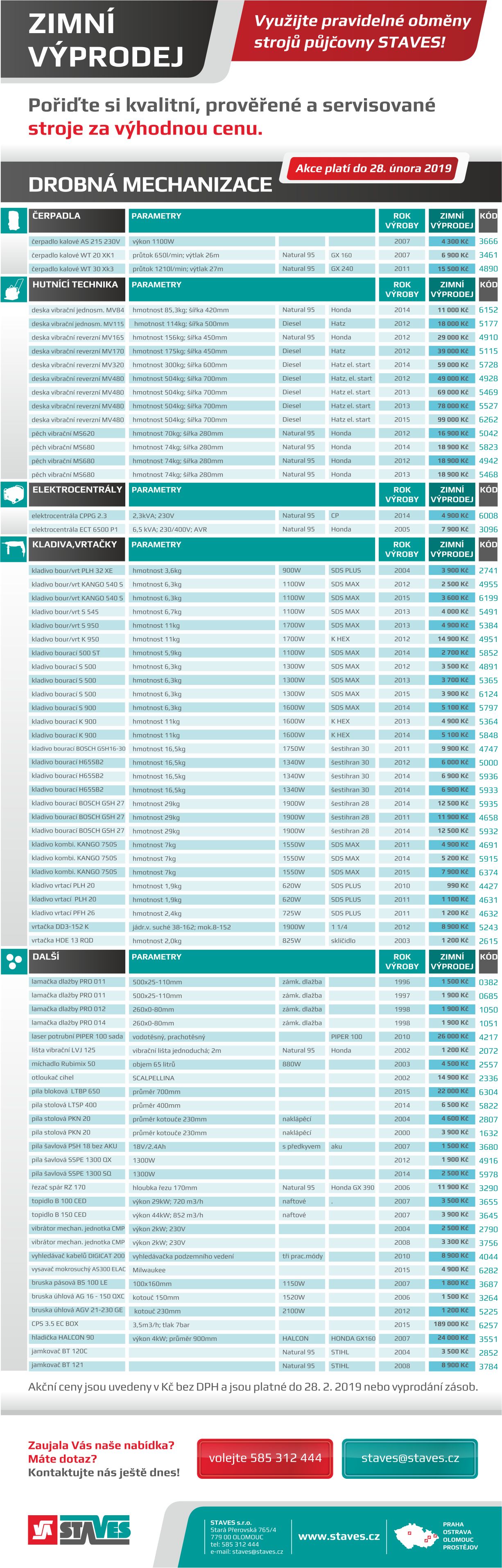
Task: Click the drill icon beside KLADIVA,VRTAČKY
Action: click(x=14, y=549)
